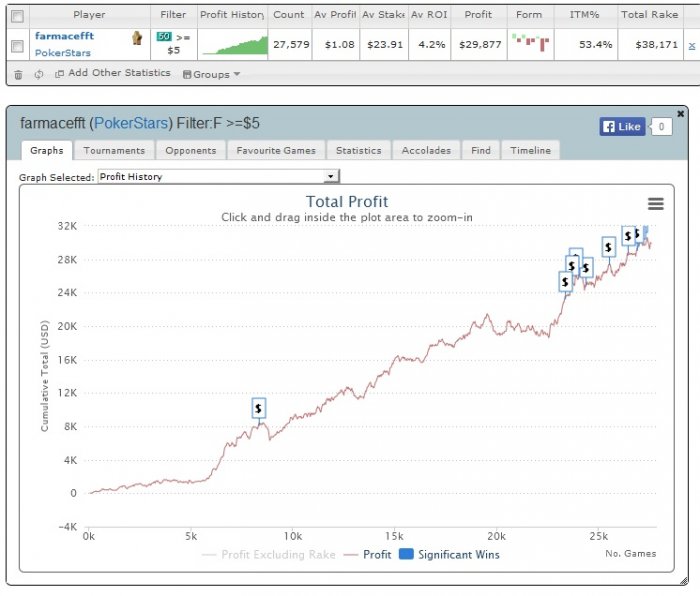Open the chart hamburger menu icon

pyautogui.click(x=655, y=204)
